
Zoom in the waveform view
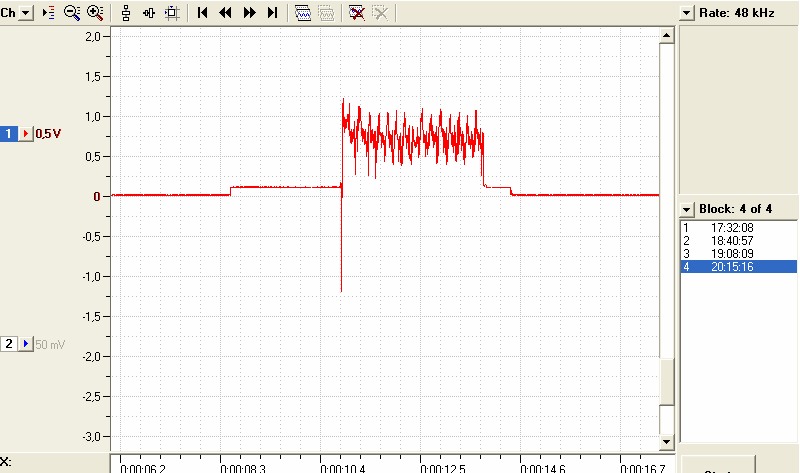[95, 13]
